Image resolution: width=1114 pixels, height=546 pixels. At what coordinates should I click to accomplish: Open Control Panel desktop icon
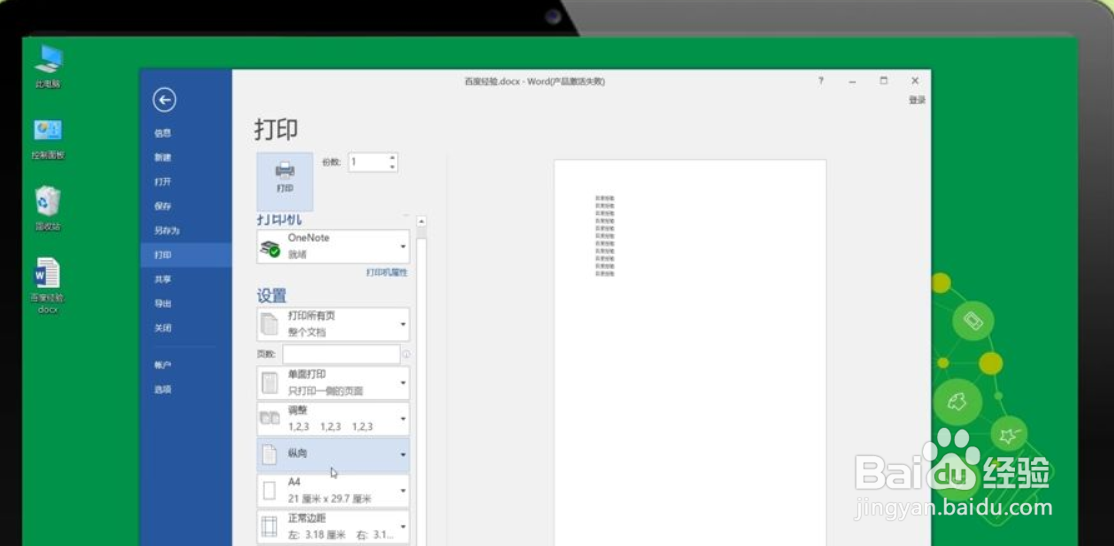click(48, 139)
